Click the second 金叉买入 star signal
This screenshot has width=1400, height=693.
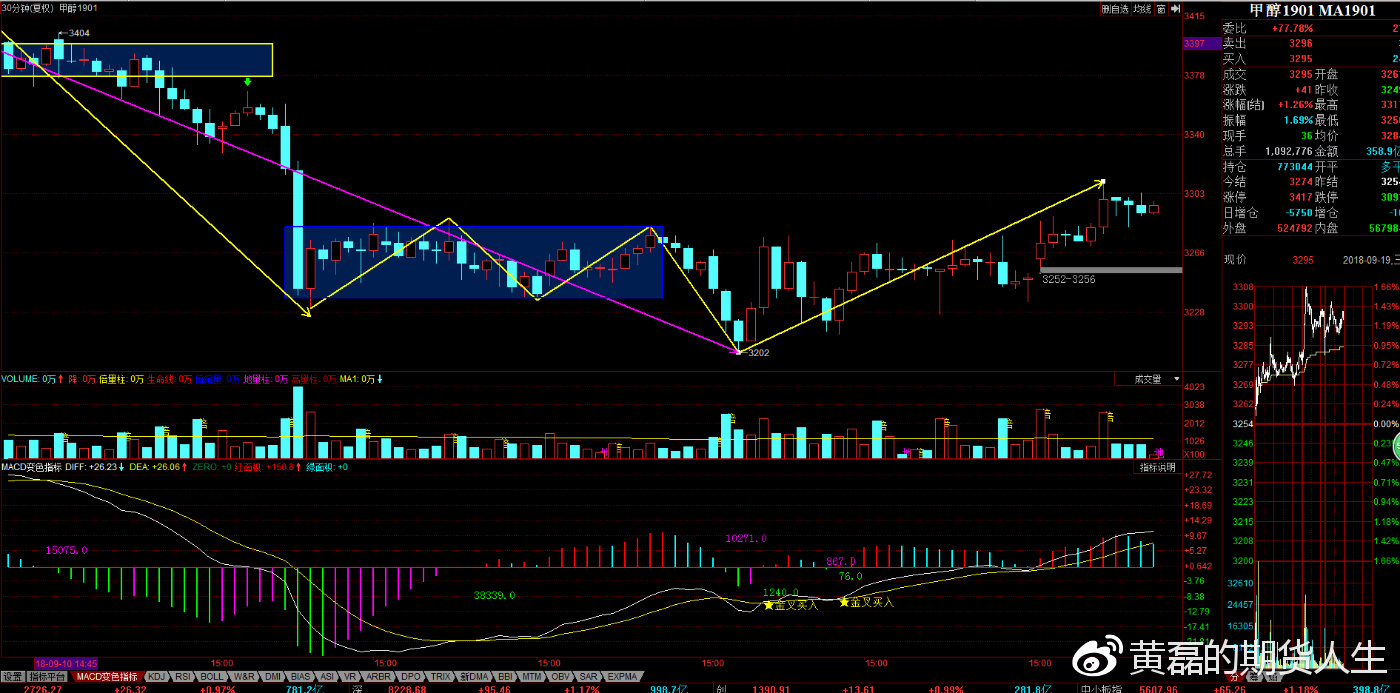867,602
